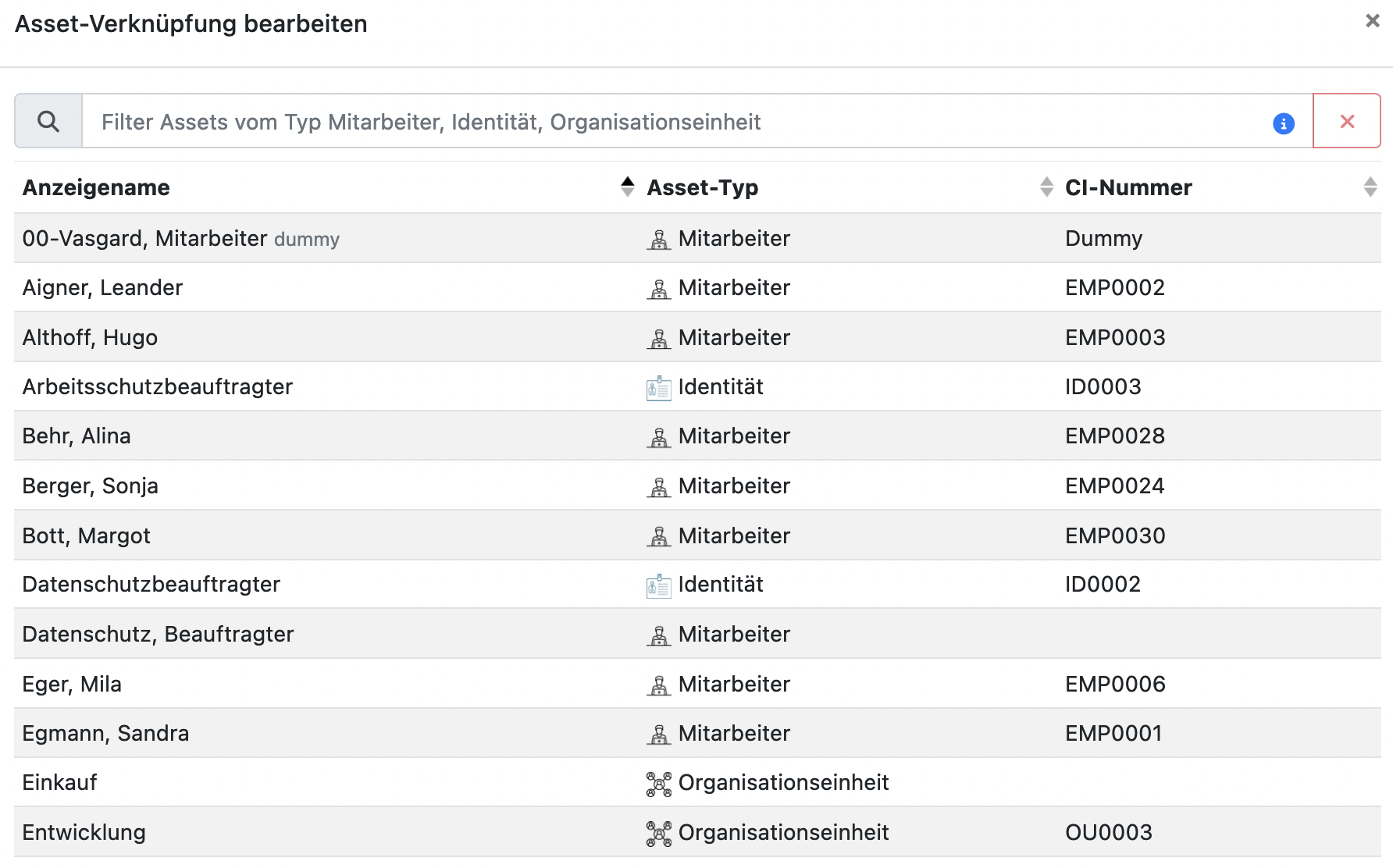Select Datenschutz, Beauftragter name

(x=159, y=634)
